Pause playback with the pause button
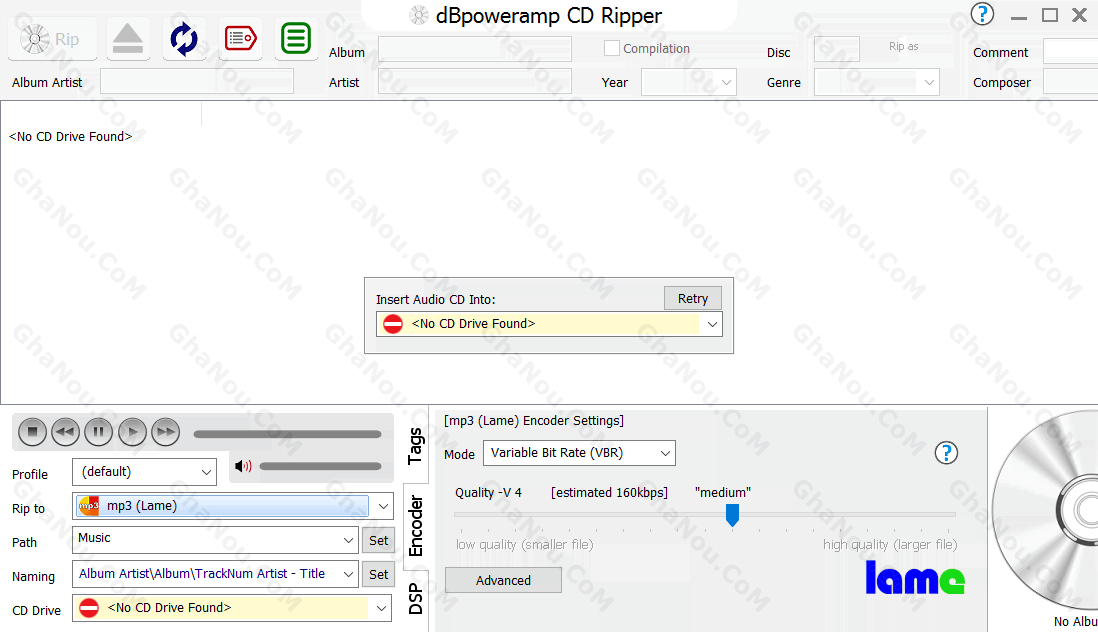The image size is (1098, 632). 99,432
